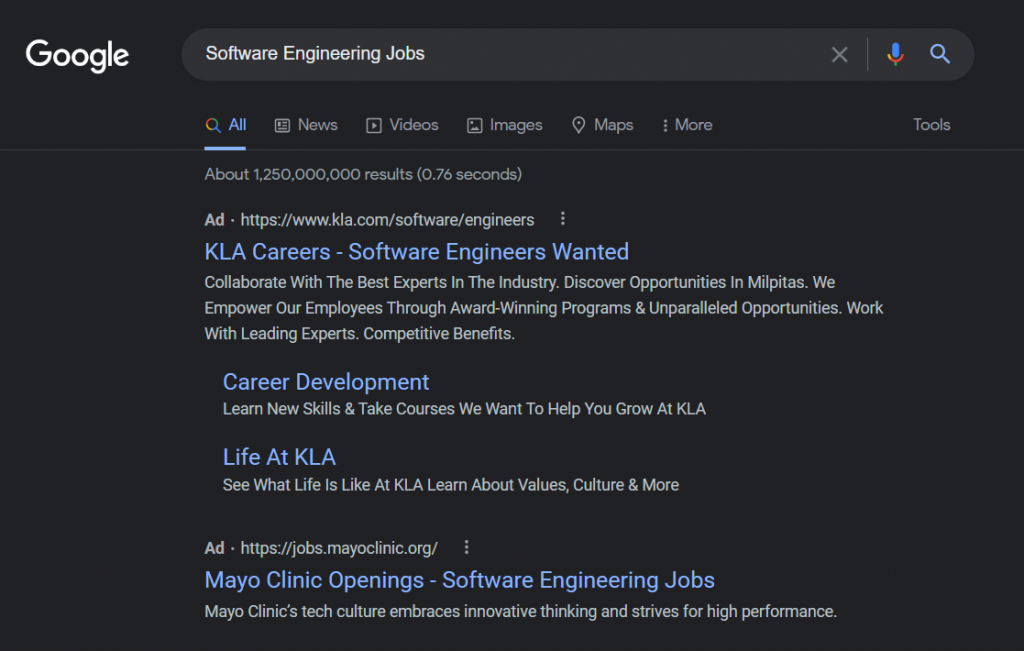Open options dots next to KLA ad URL
The width and height of the screenshot is (1024, 651).
(x=562, y=219)
